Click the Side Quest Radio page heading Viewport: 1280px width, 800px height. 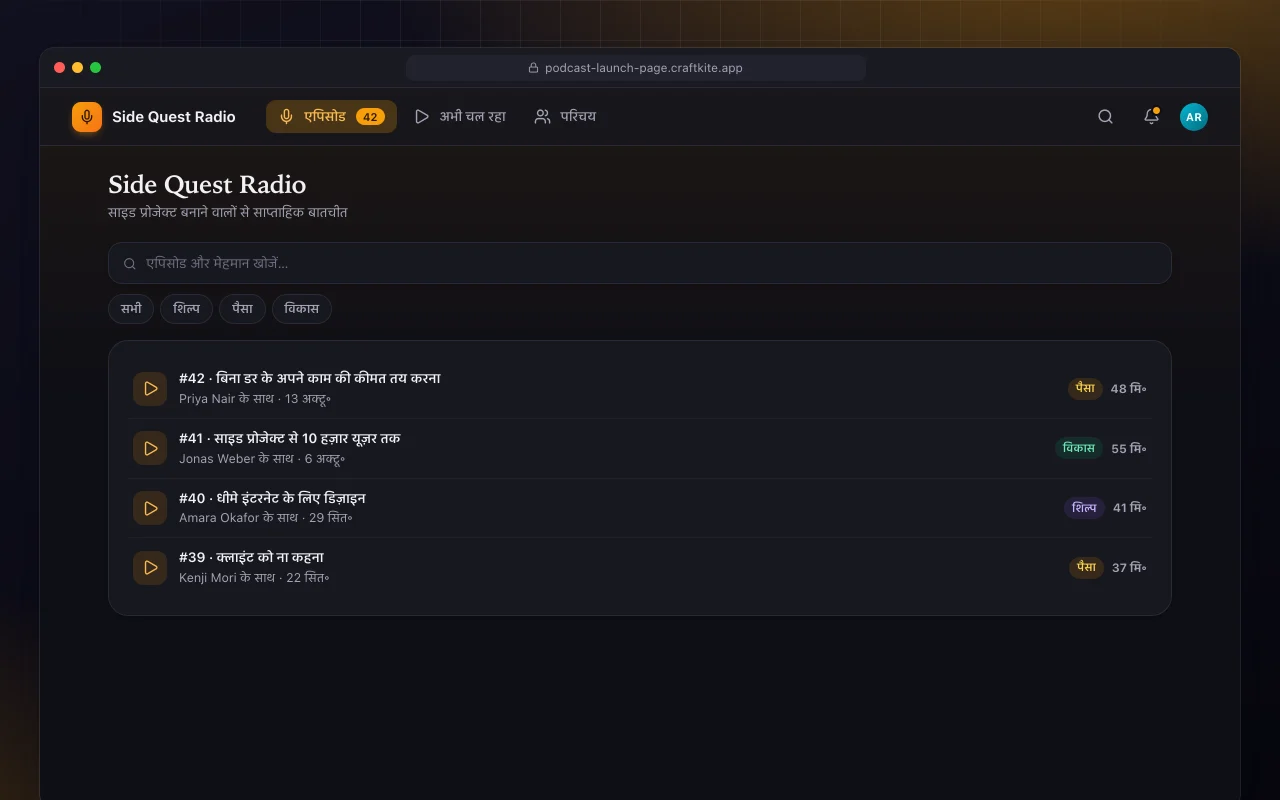coord(207,184)
